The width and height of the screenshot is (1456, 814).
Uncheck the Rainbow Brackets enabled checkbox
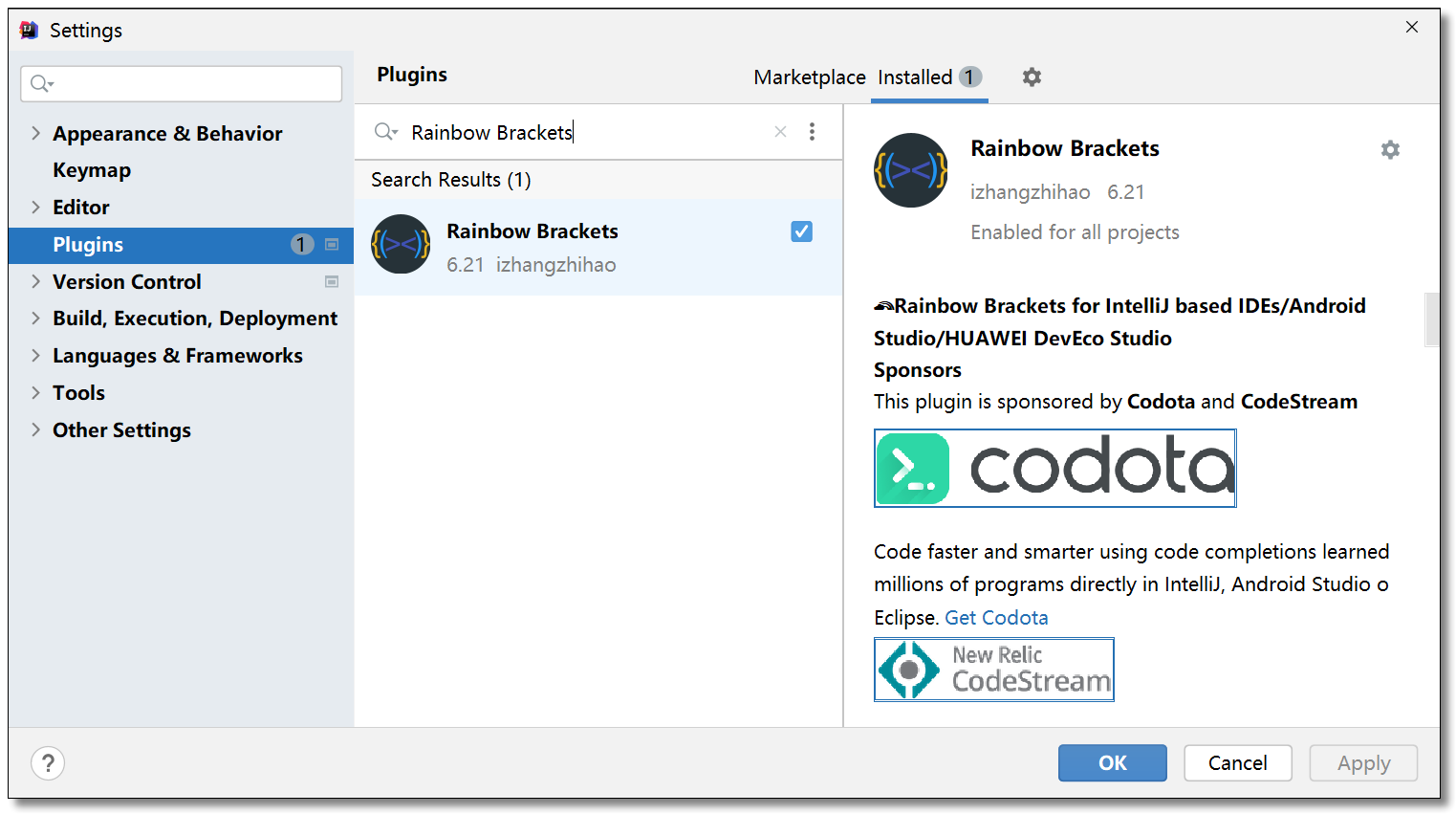pyautogui.click(x=802, y=231)
